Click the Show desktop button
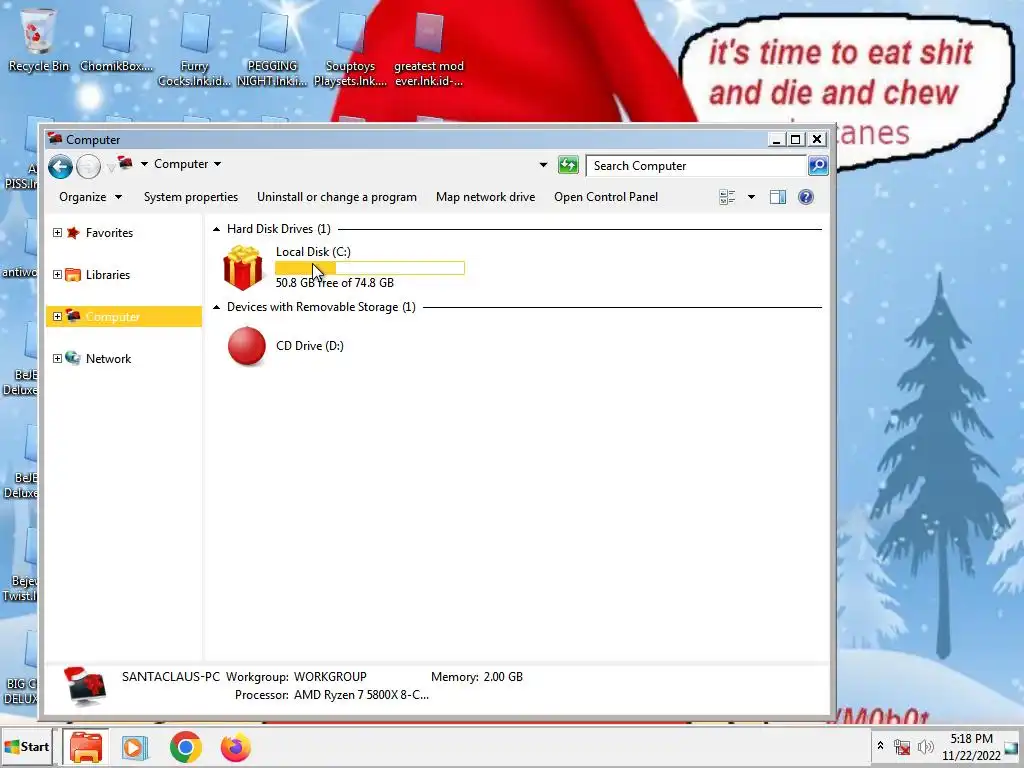The width and height of the screenshot is (1024, 768). click(x=1012, y=746)
